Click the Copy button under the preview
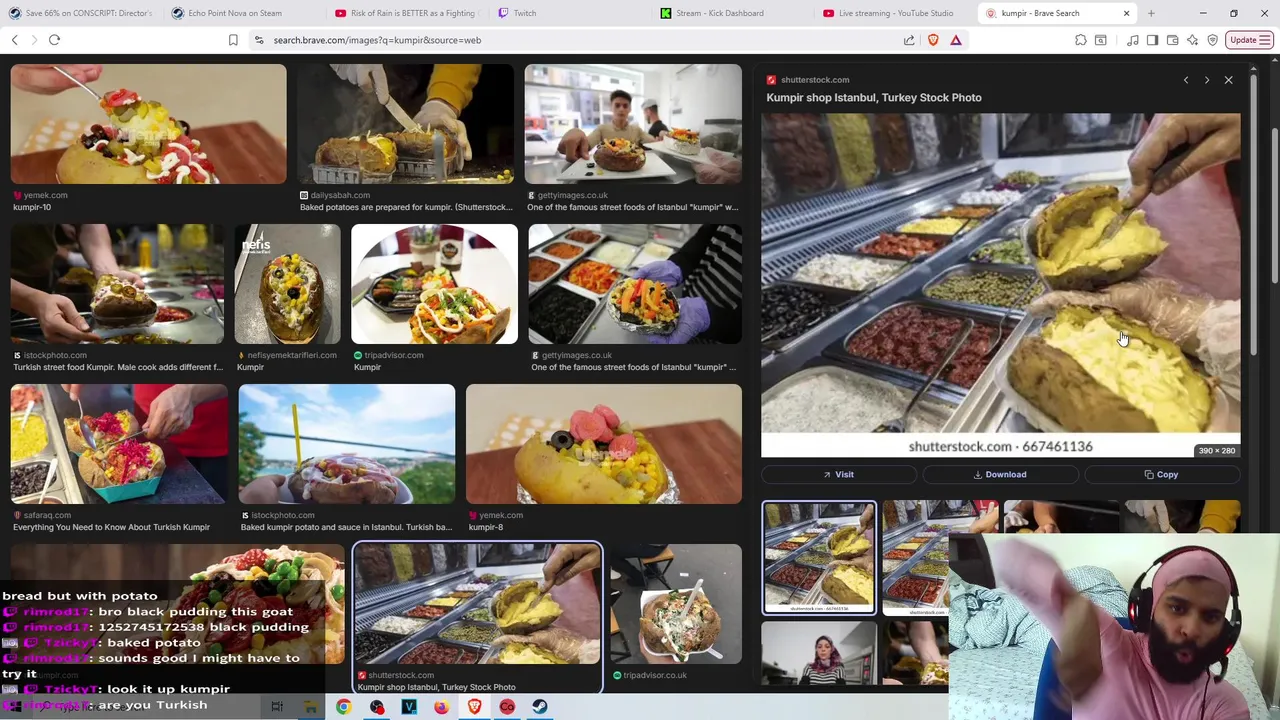The image size is (1280, 720). click(1162, 475)
